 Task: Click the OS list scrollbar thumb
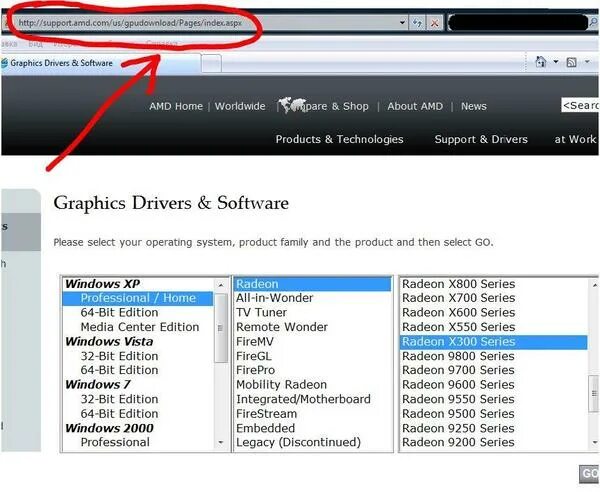[x=220, y=328]
